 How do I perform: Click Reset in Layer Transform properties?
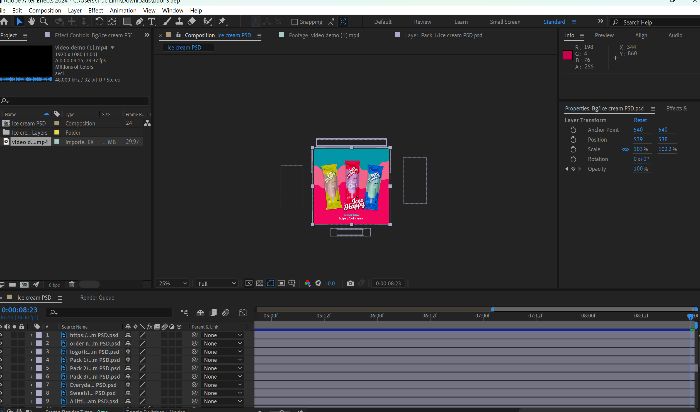click(640, 120)
